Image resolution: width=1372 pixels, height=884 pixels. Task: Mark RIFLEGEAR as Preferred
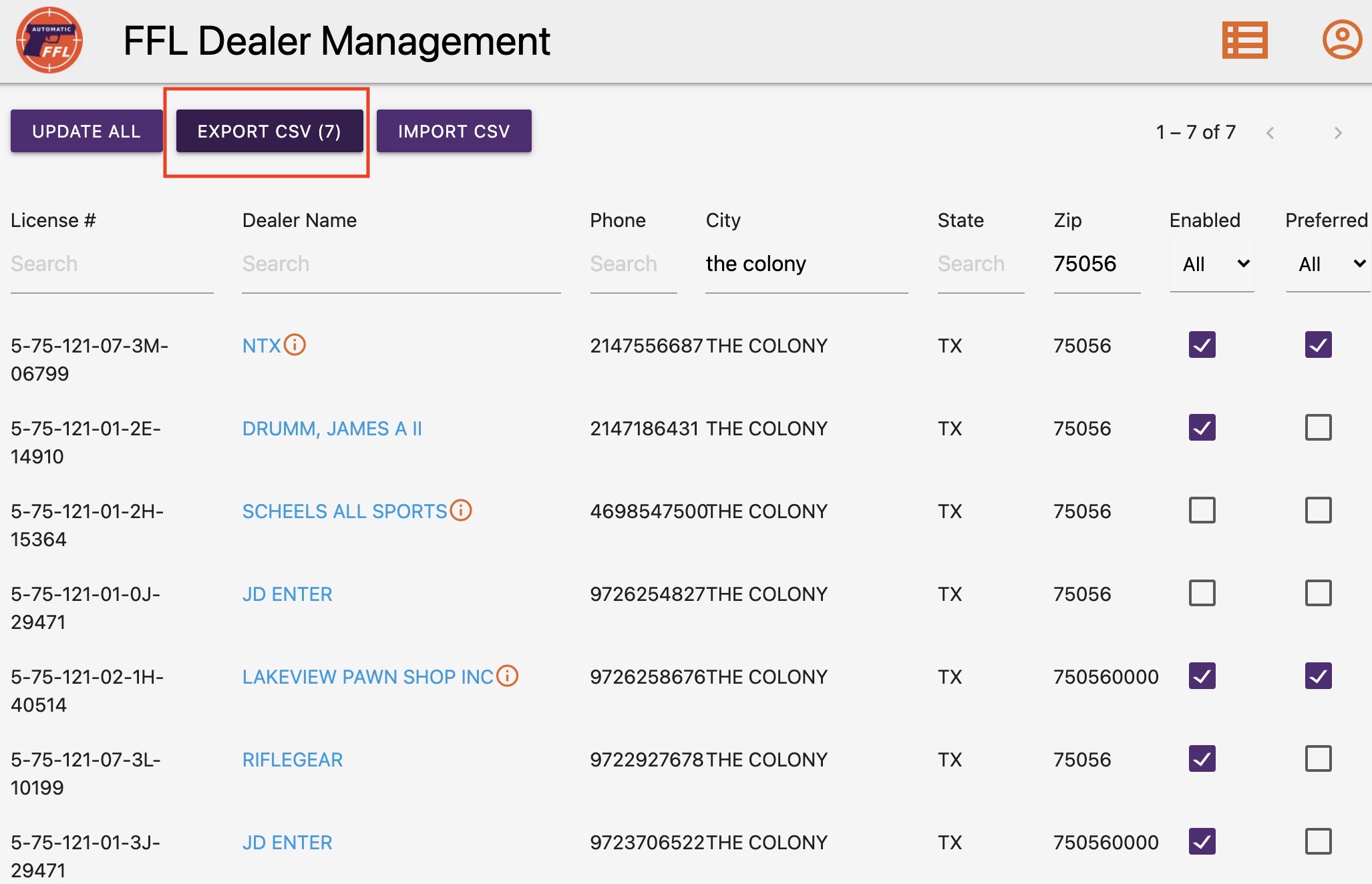[x=1318, y=758]
